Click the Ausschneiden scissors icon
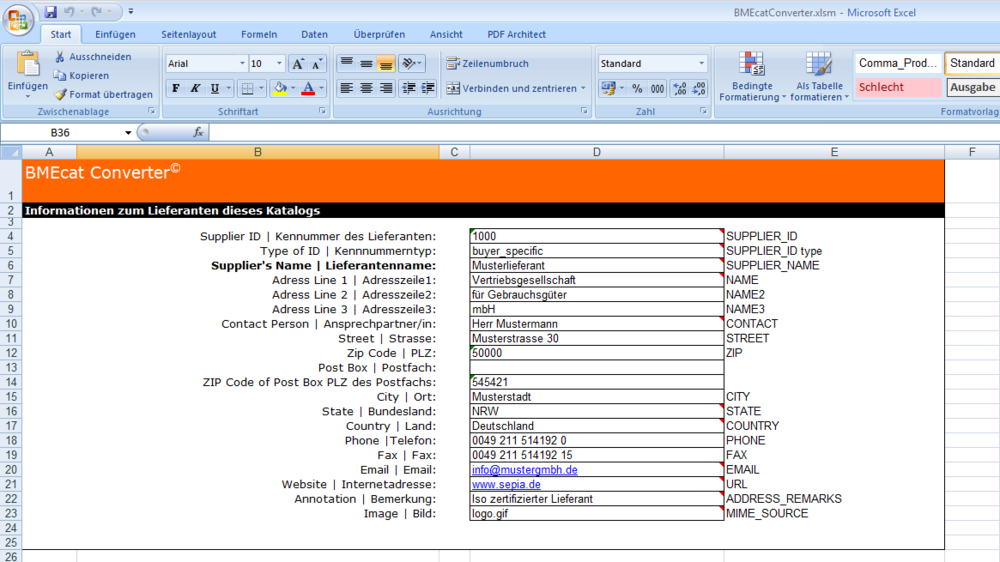 (x=60, y=57)
